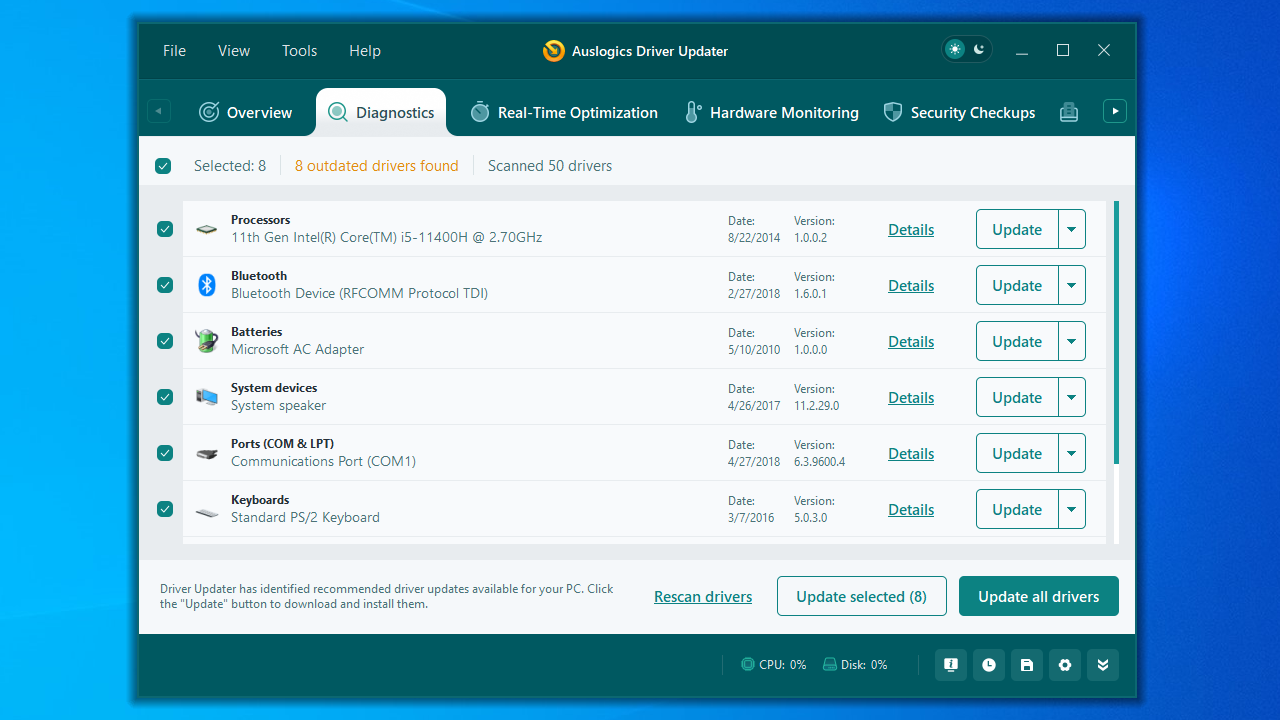Expand Update dropdown arrow for Processors

[1071, 229]
